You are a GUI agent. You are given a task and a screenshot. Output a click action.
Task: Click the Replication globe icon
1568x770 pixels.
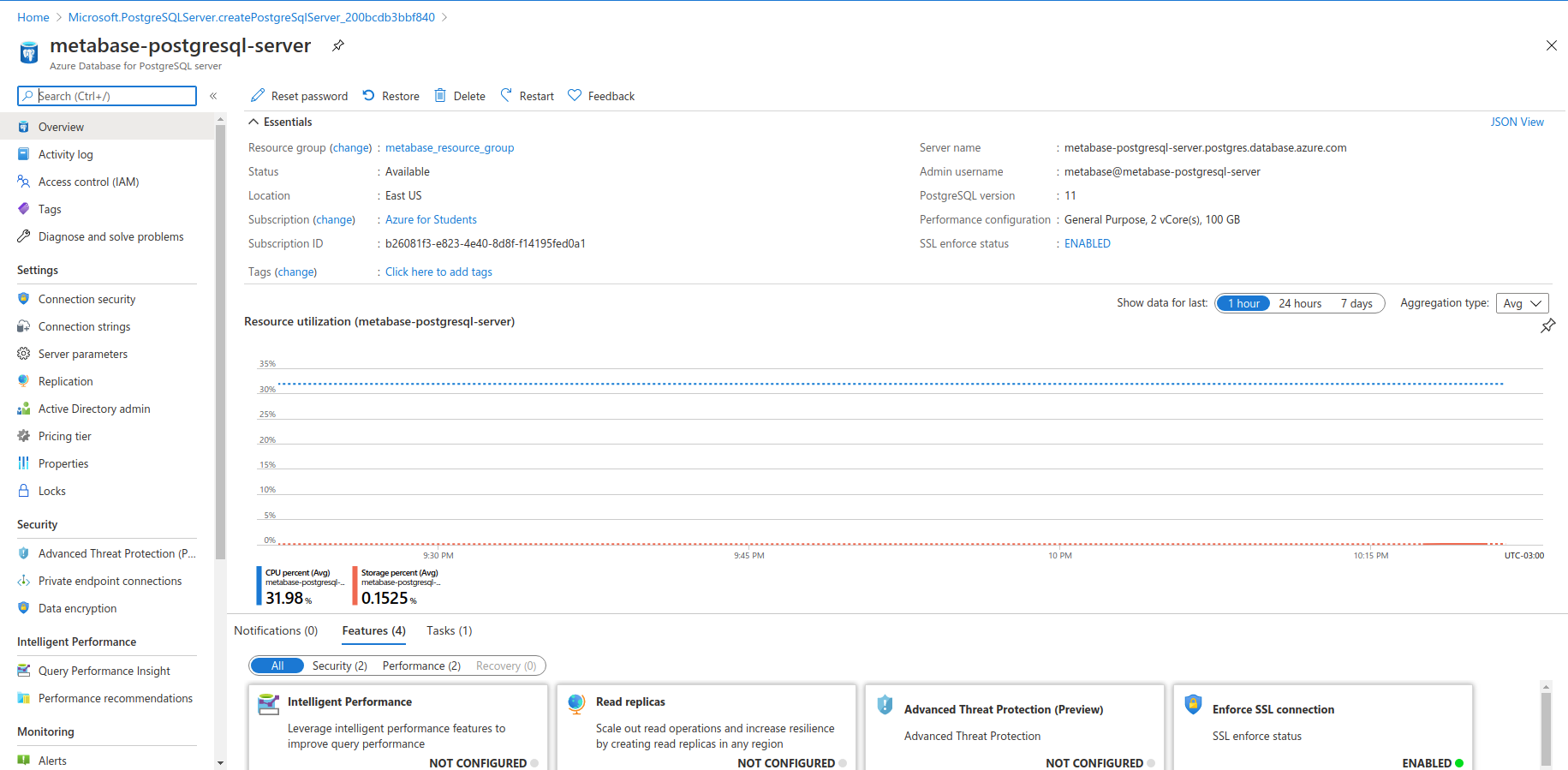click(x=24, y=381)
